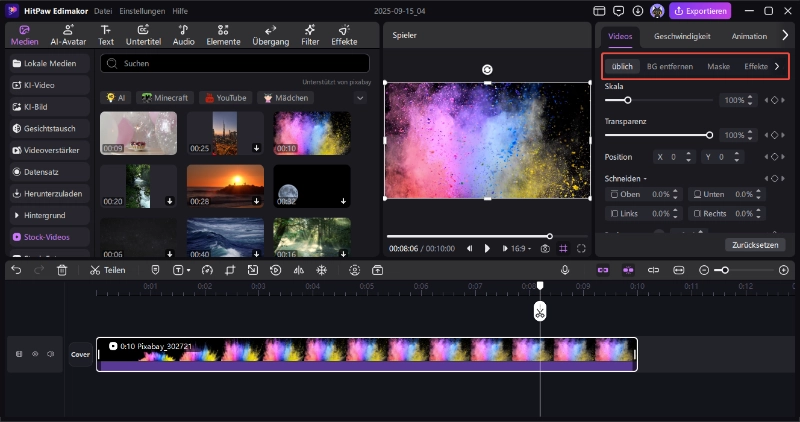Screen dimensions: 800x422
Task: Take a snapshot with camera icon
Action: click(545, 249)
